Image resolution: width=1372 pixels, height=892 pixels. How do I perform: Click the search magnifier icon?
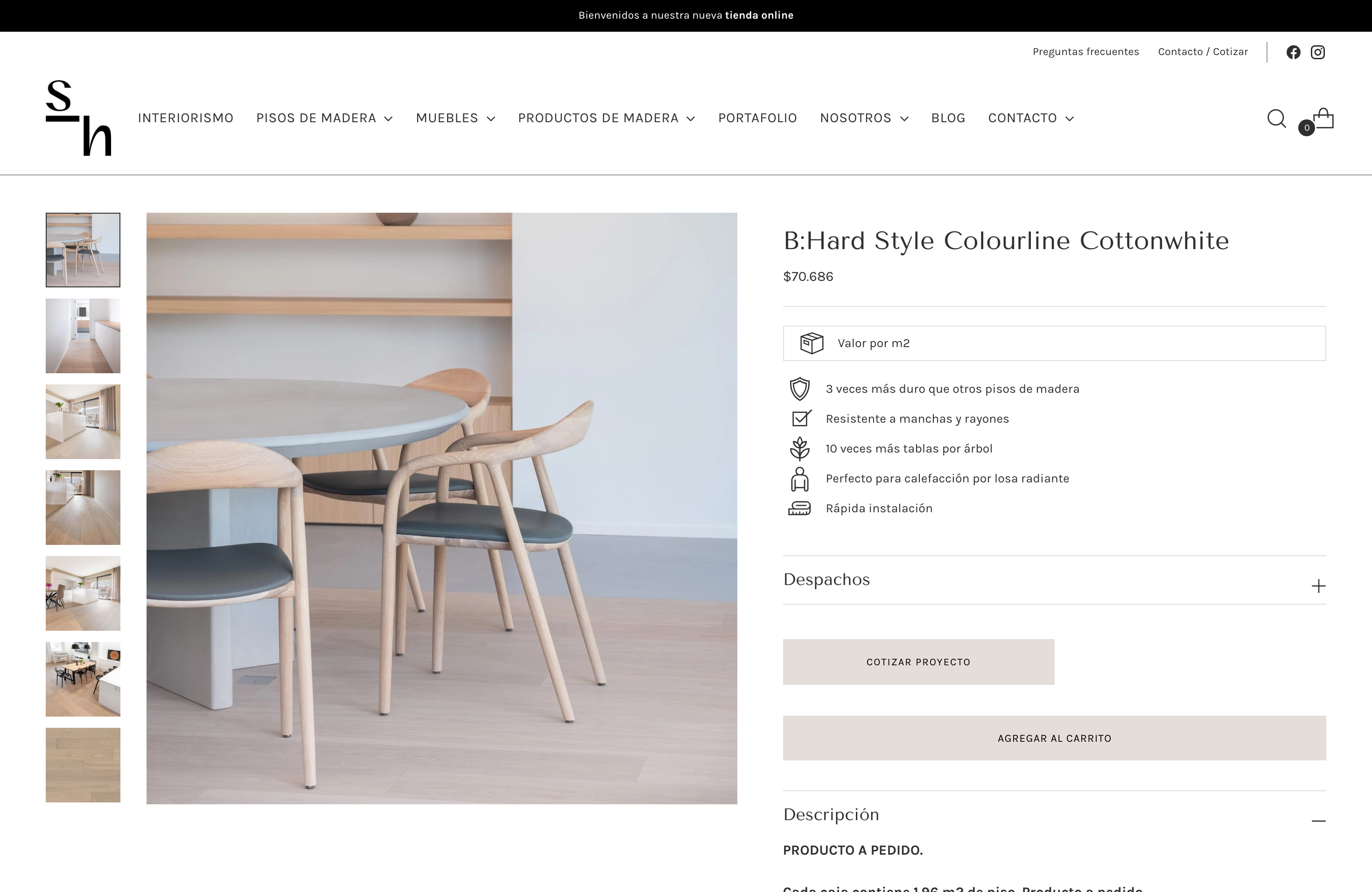(1276, 118)
